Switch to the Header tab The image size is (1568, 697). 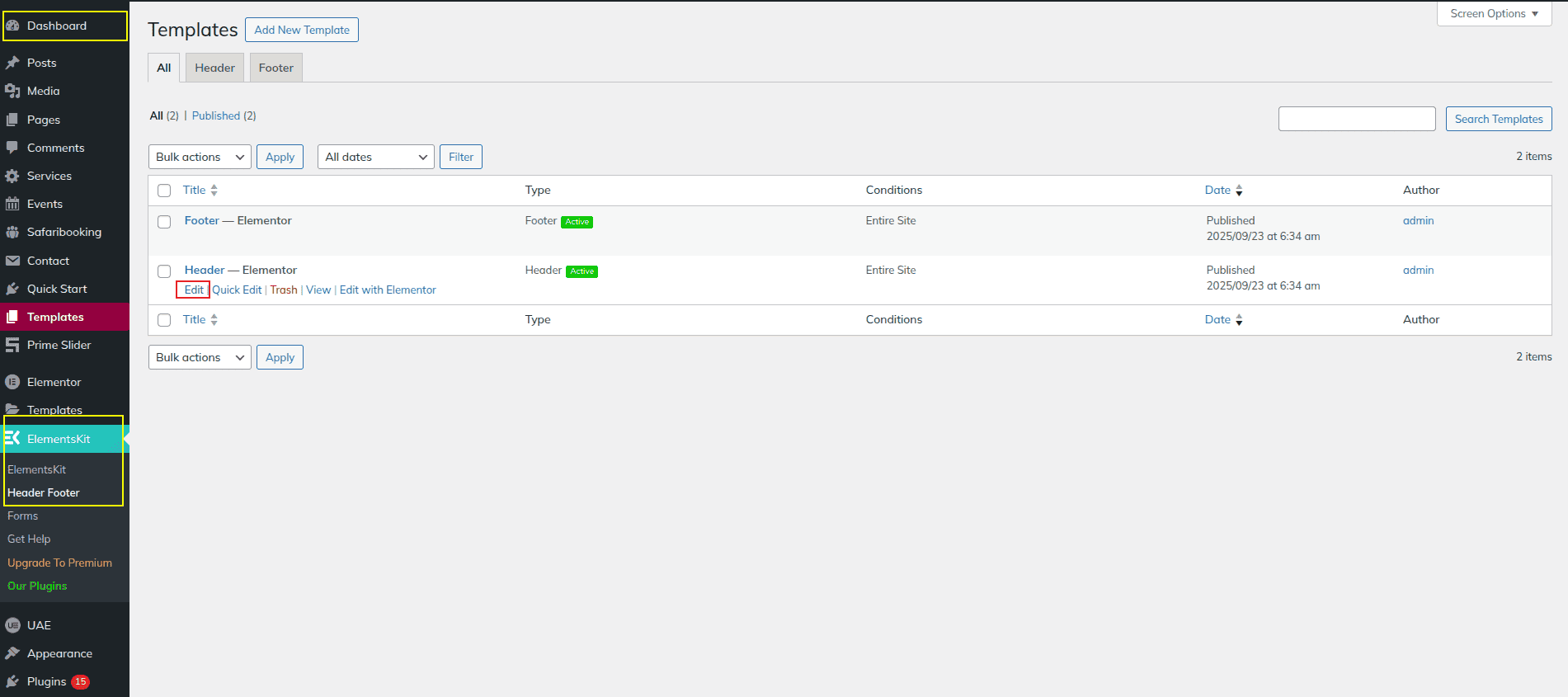pos(214,68)
